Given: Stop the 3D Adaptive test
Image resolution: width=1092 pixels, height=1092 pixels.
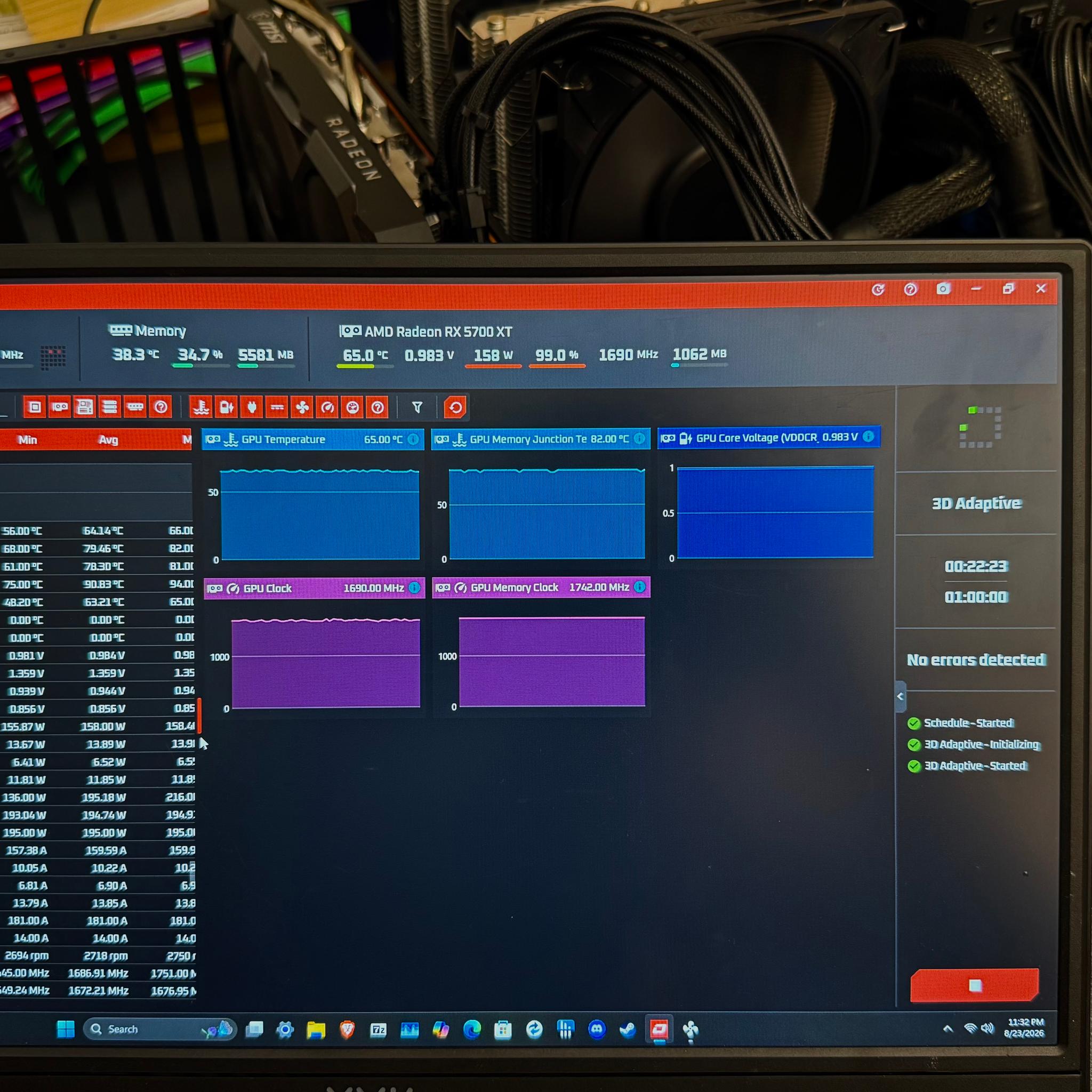Looking at the screenshot, I should [975, 986].
